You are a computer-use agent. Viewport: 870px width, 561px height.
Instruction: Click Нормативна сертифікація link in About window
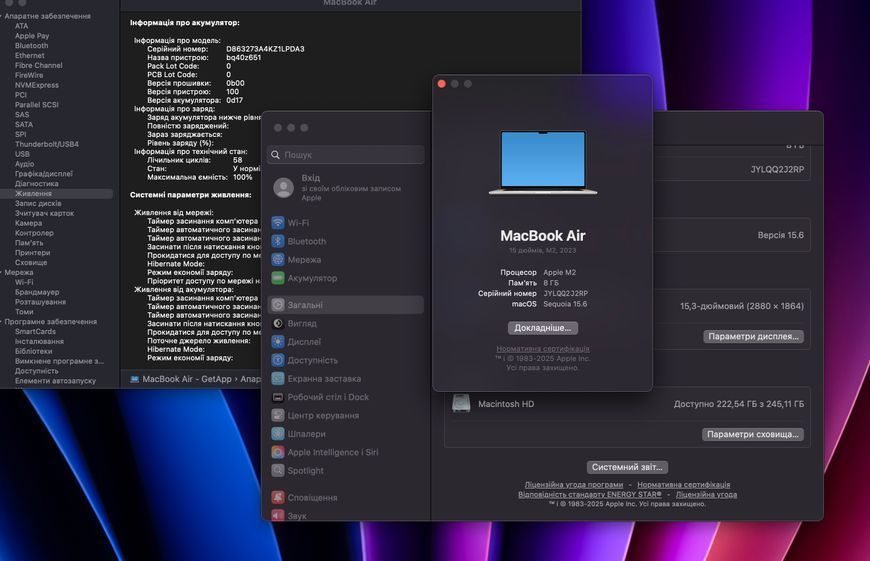pyautogui.click(x=543, y=348)
